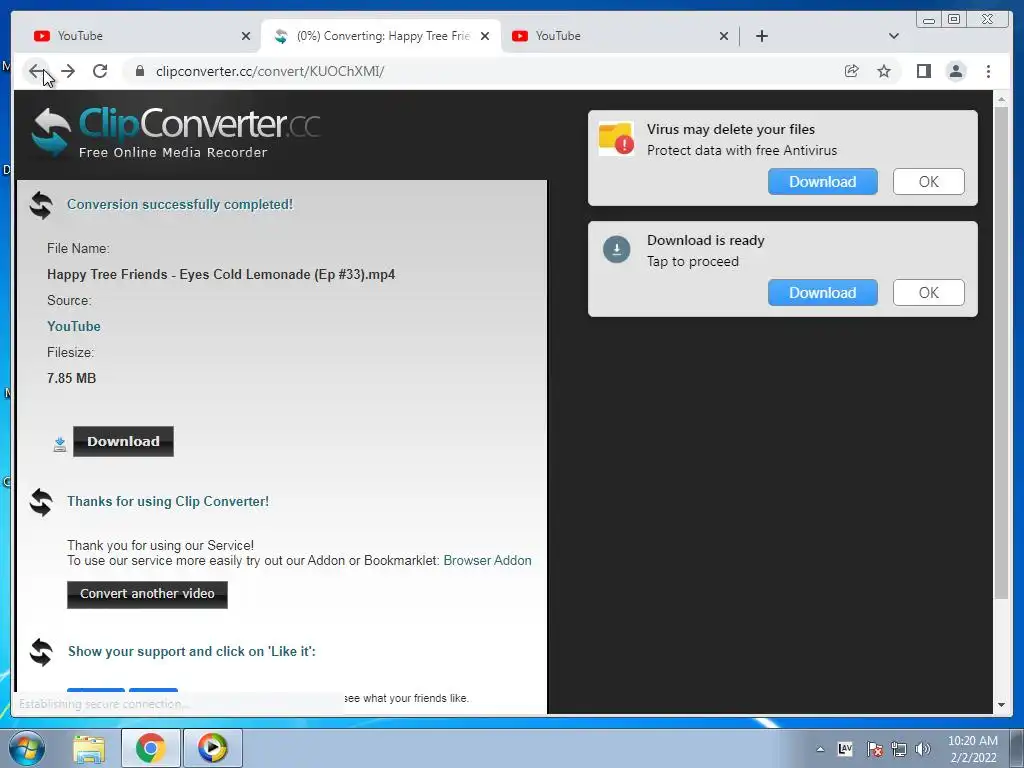Click the Chrome taskbar icon
The image size is (1024, 768).
(151, 748)
